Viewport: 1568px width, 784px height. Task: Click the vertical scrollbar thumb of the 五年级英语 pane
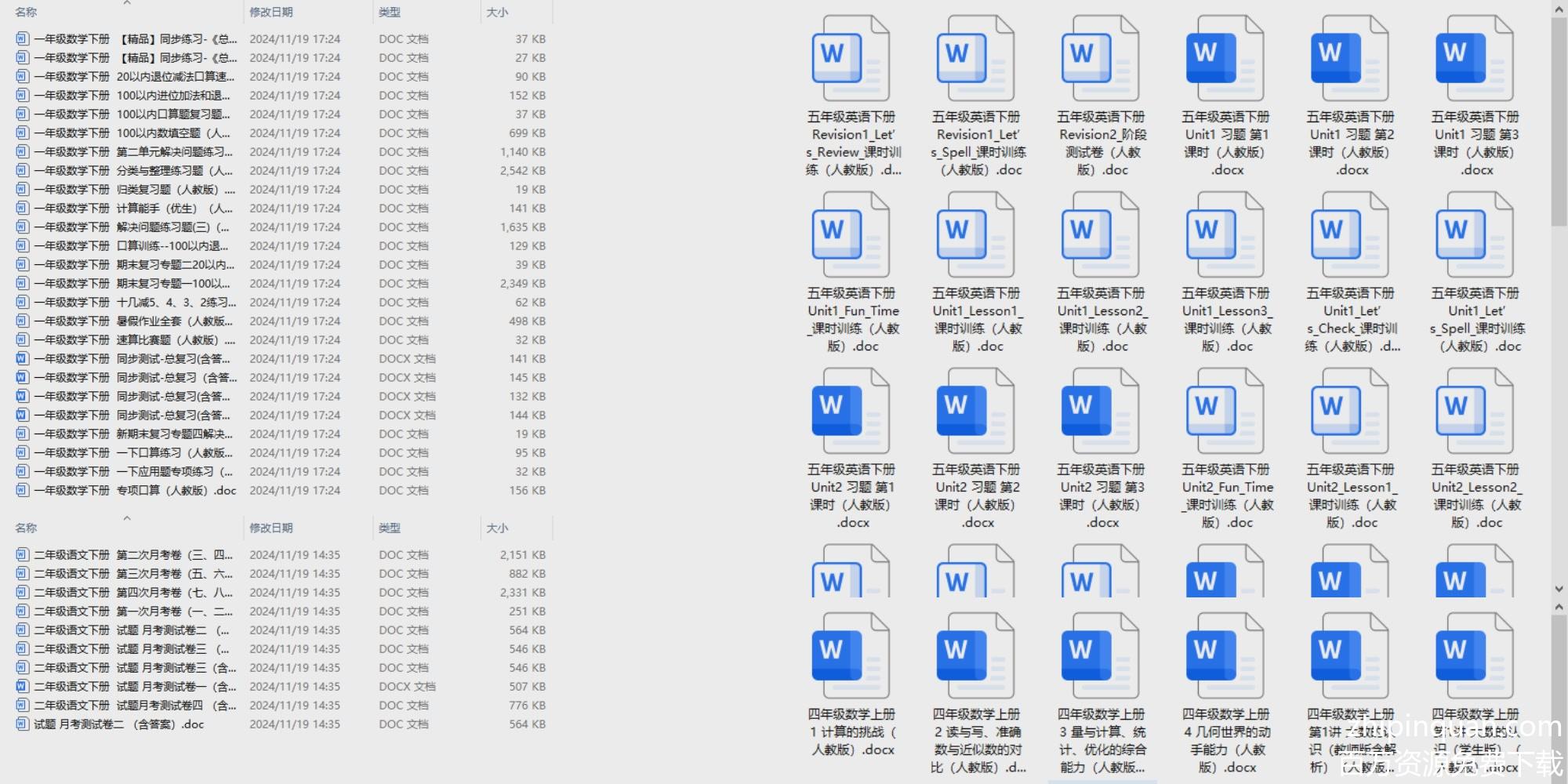pos(1559,118)
